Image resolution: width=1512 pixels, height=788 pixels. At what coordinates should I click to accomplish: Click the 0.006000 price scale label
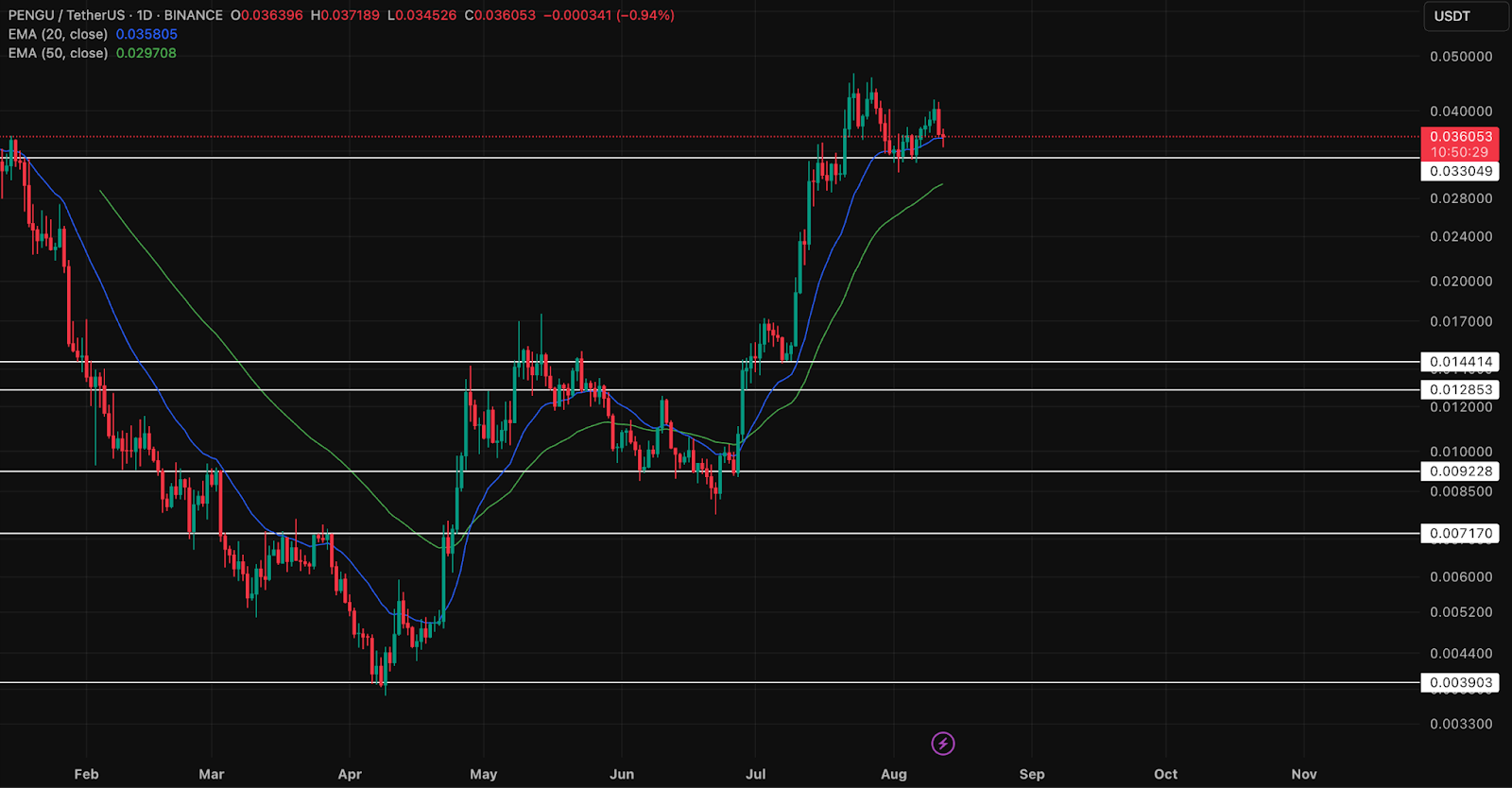[x=1461, y=576]
